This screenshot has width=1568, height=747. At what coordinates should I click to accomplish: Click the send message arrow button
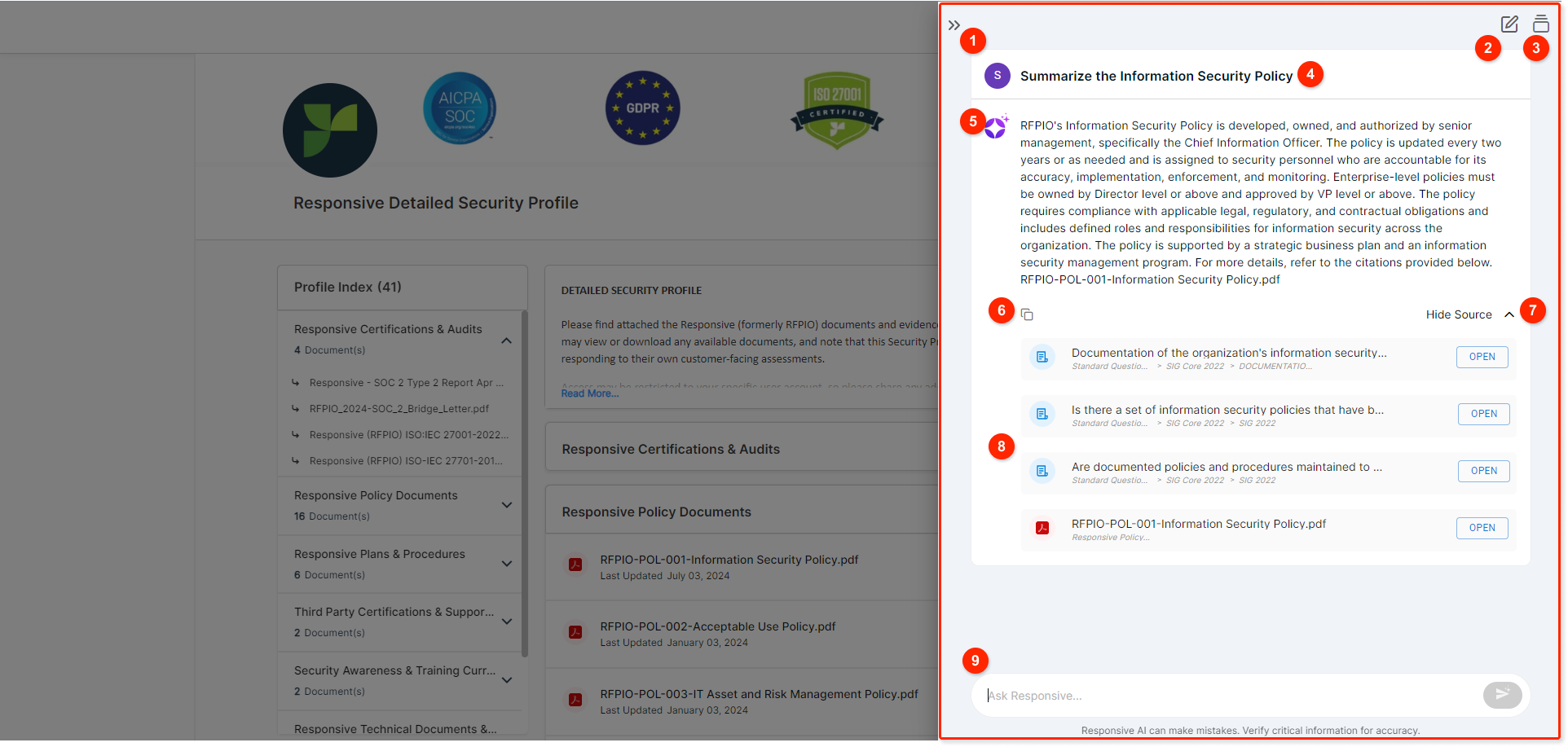tap(1502, 695)
